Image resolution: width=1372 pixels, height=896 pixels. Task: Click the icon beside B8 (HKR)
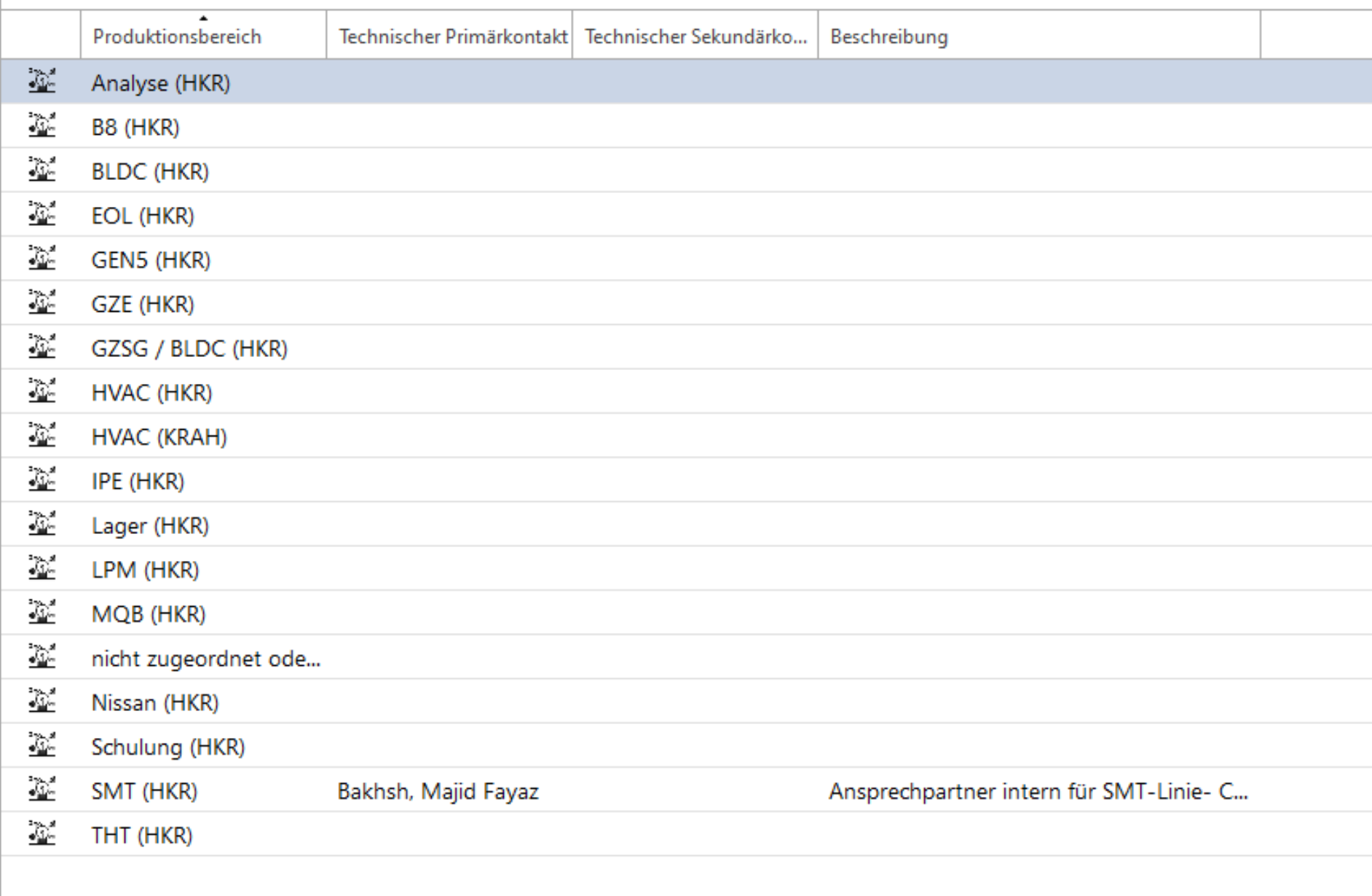point(42,125)
